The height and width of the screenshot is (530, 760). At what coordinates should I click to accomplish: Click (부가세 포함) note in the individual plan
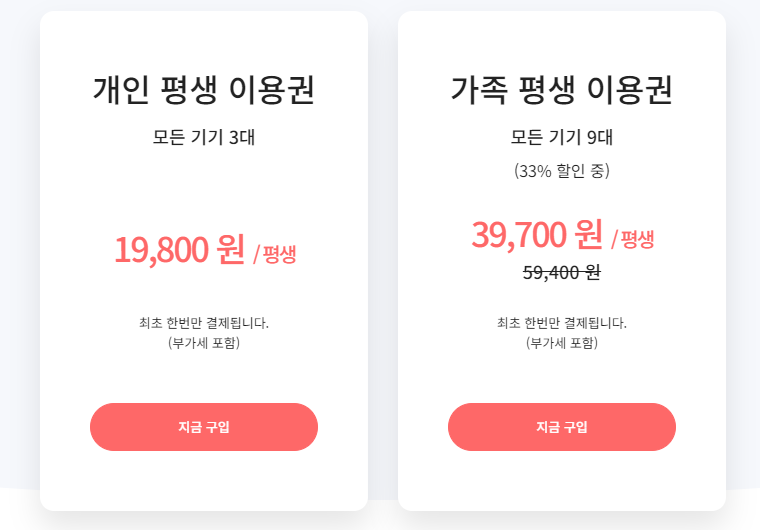(204, 343)
